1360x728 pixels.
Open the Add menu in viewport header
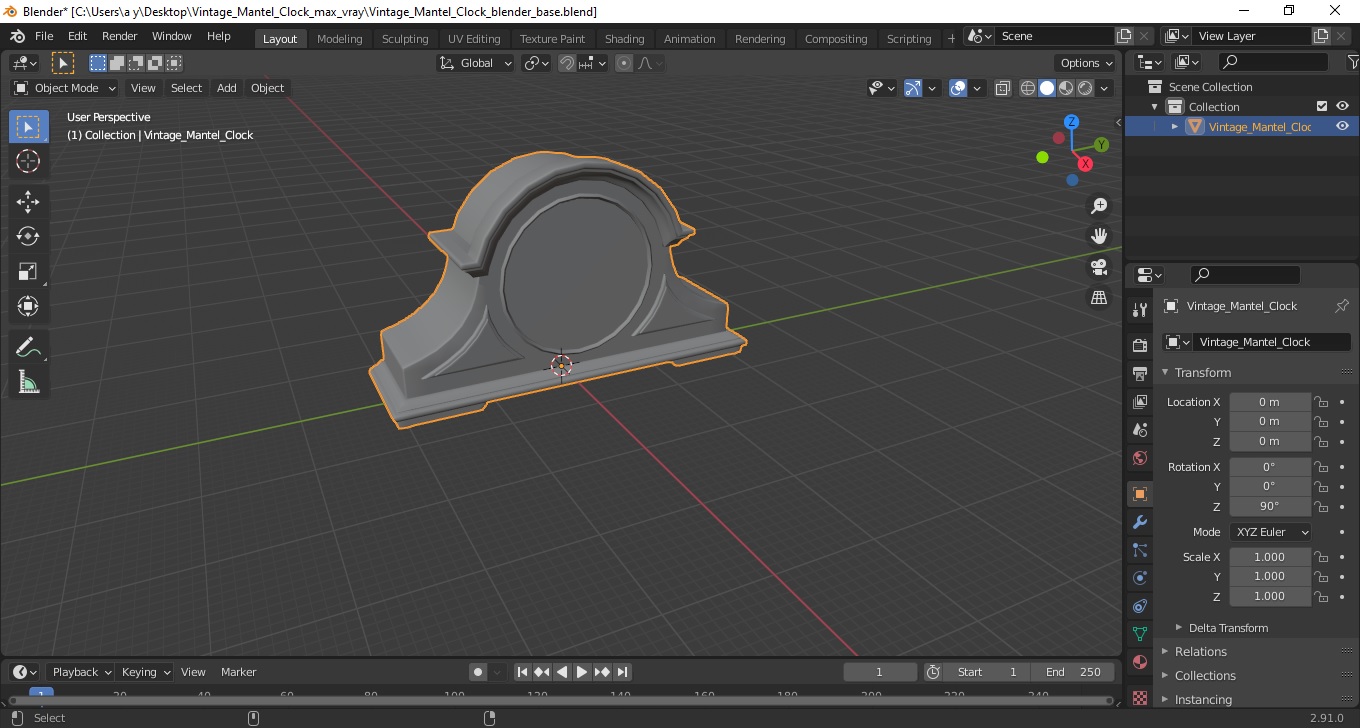[227, 88]
